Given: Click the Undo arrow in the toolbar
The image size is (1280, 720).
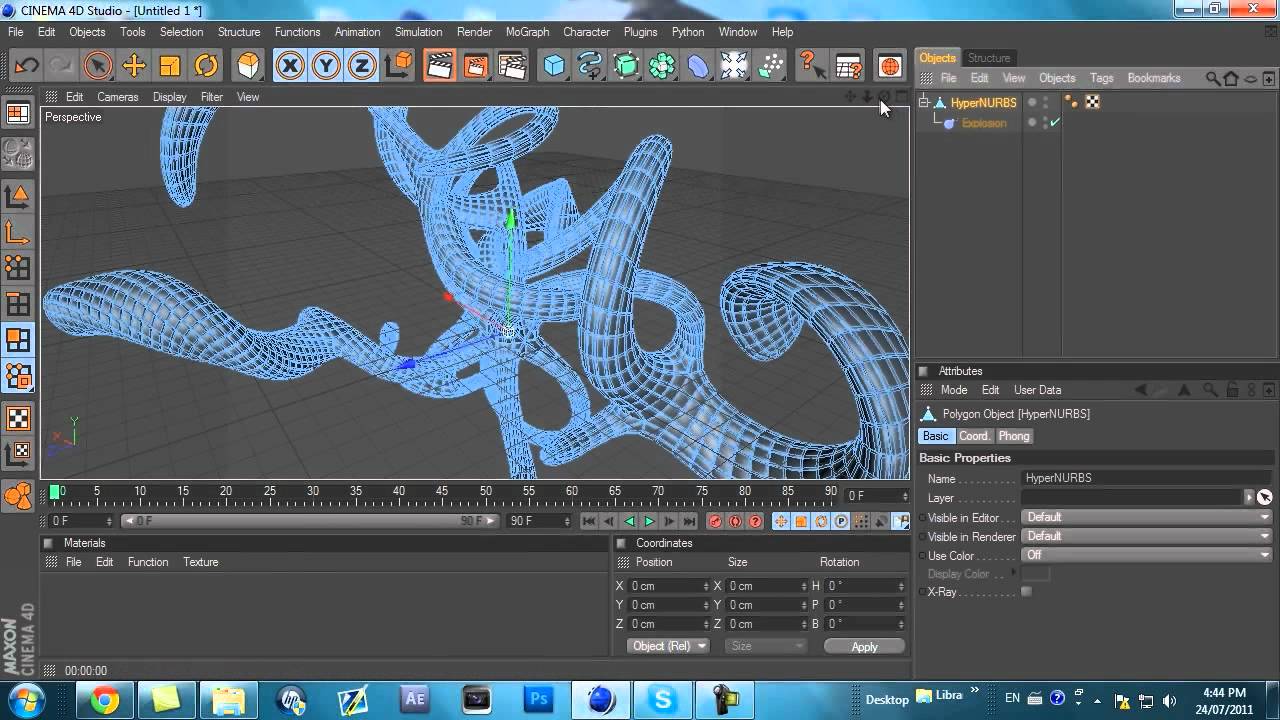Looking at the screenshot, I should point(26,66).
